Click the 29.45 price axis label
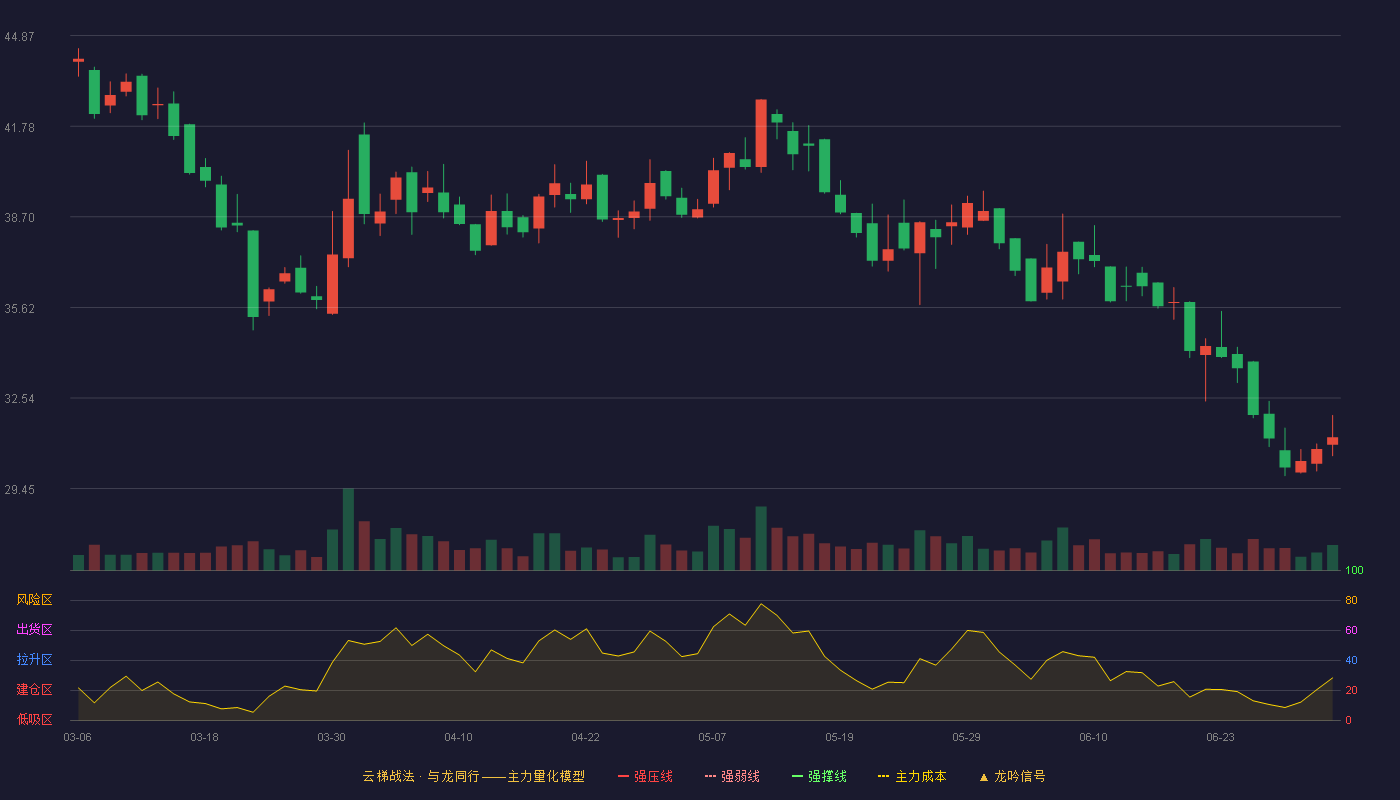Image resolution: width=1400 pixels, height=800 pixels. tap(19, 490)
